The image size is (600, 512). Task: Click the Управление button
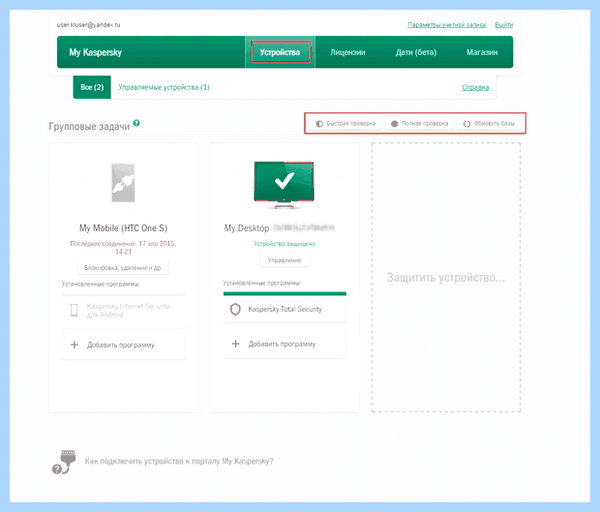pos(284,260)
